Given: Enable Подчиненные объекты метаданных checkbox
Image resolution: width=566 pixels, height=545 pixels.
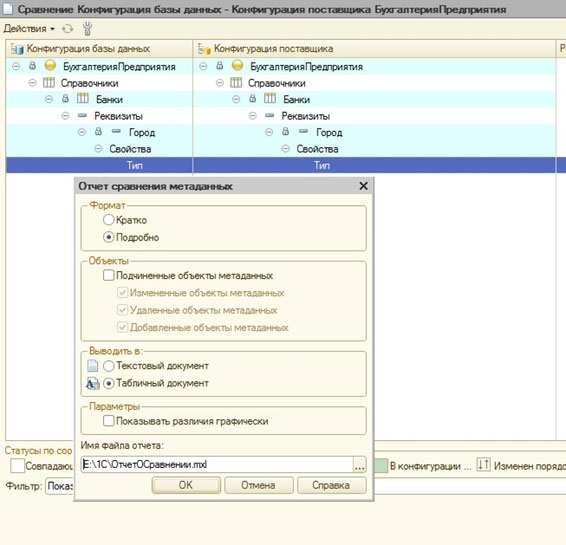Looking at the screenshot, I should (109, 275).
